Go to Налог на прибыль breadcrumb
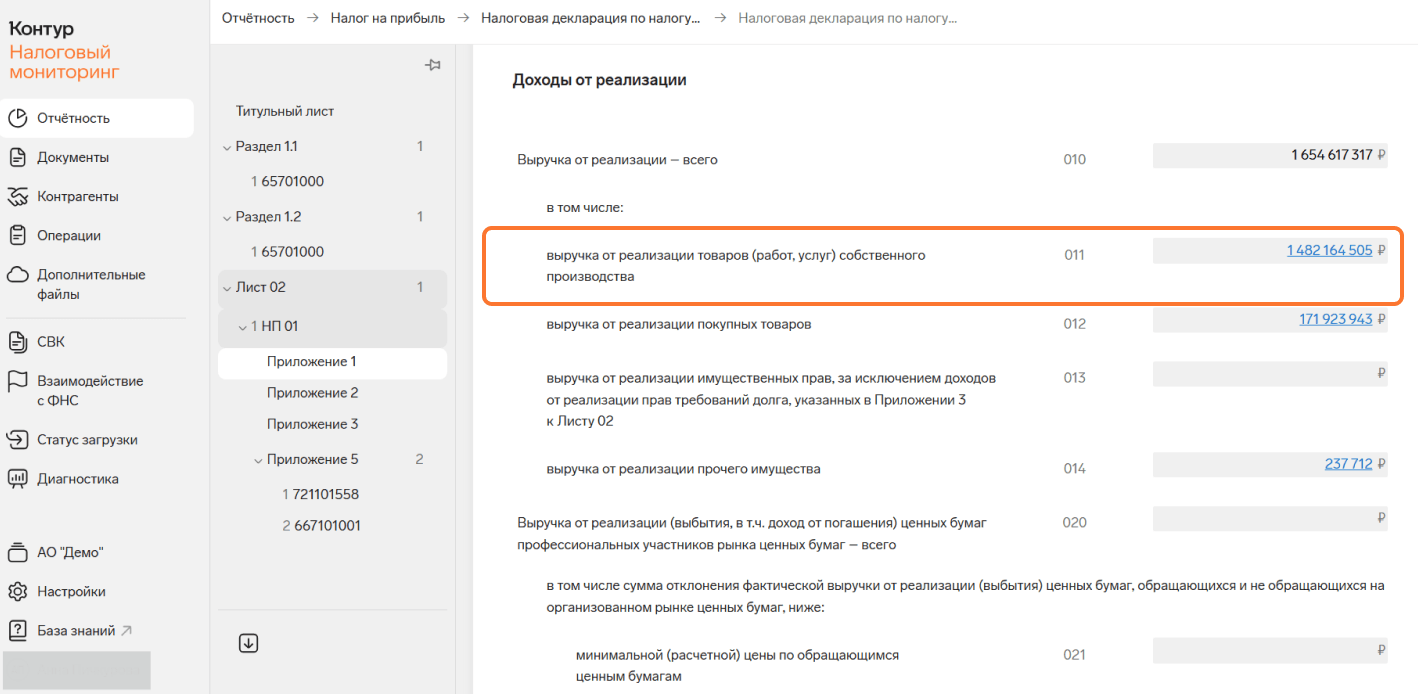The height and width of the screenshot is (694, 1418). [387, 18]
